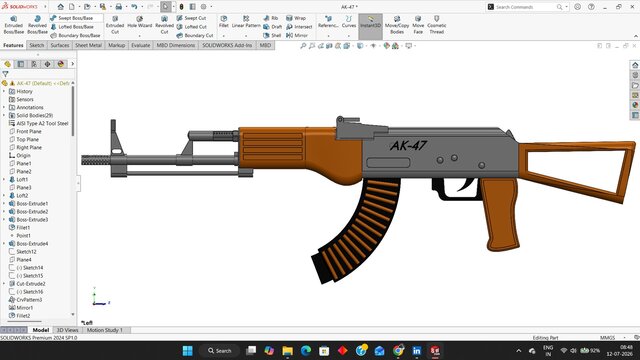Select the Wrap tool
The height and width of the screenshot is (360, 640).
pos(296,18)
